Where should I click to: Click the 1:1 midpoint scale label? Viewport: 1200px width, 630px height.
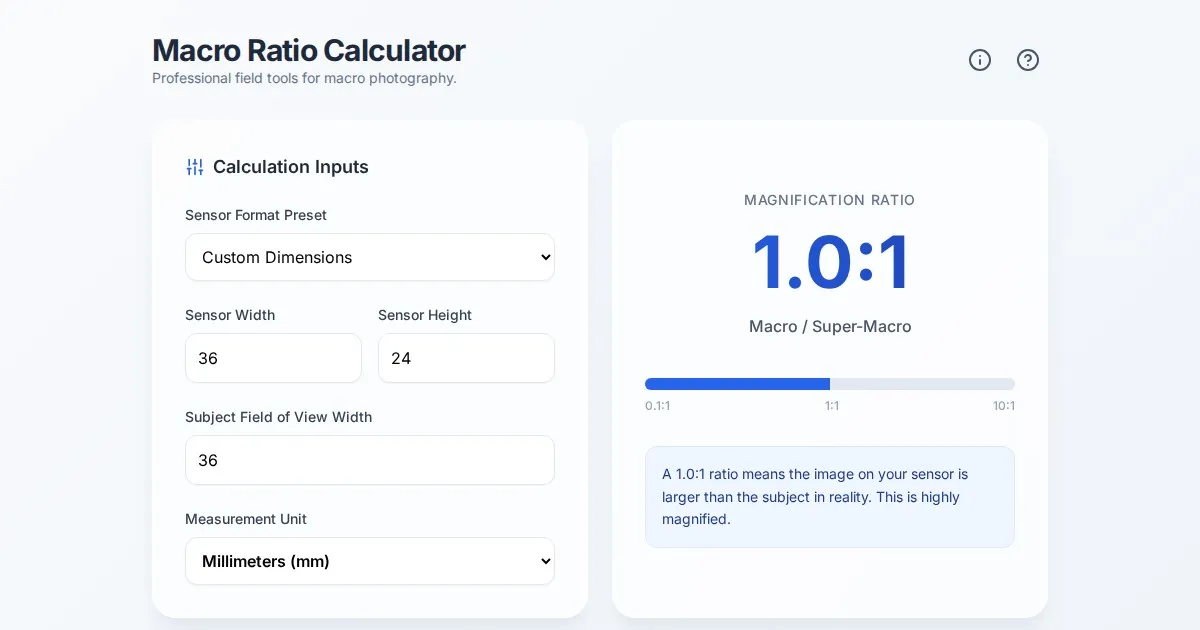(831, 406)
